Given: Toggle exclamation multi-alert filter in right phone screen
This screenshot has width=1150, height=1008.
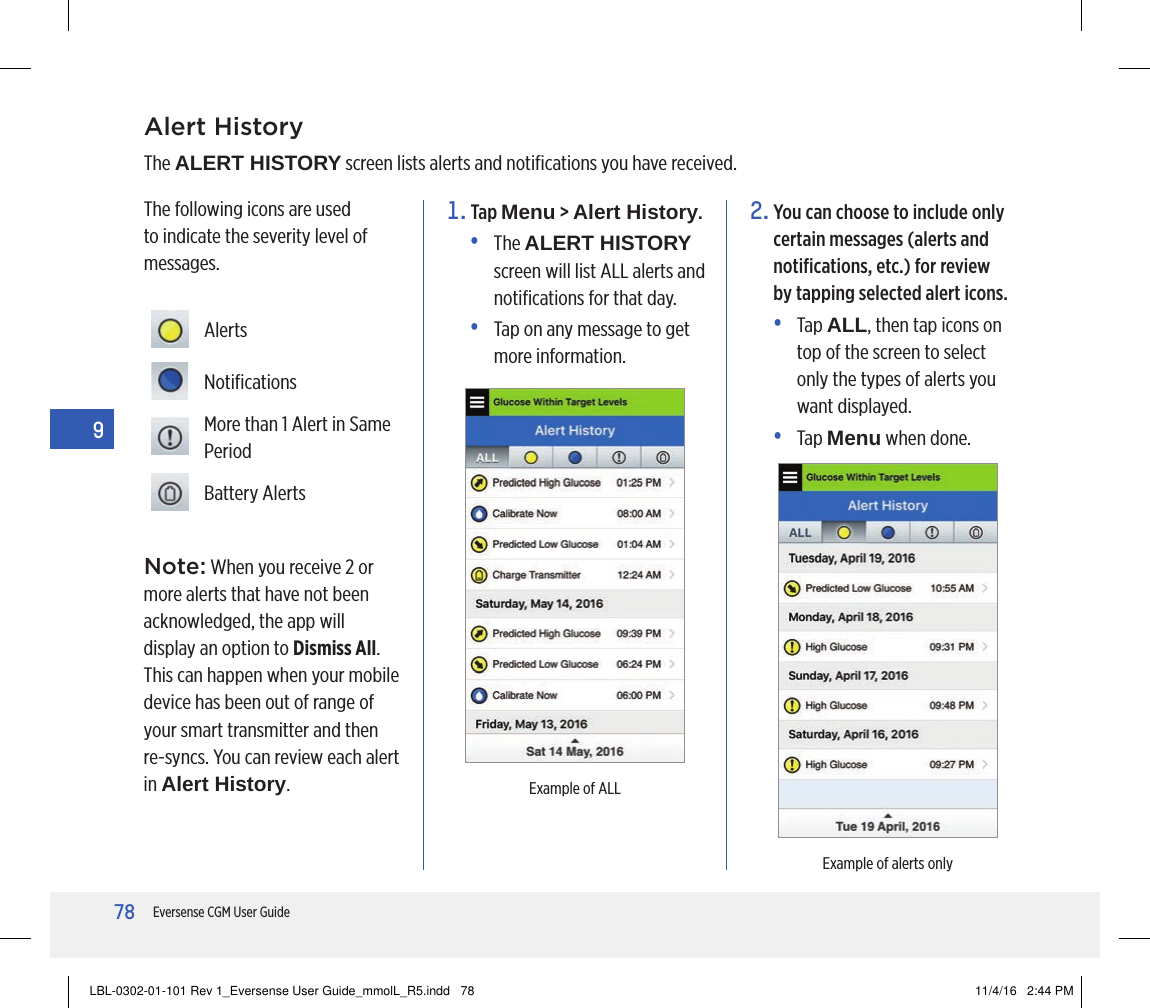Looking at the screenshot, I should [932, 533].
